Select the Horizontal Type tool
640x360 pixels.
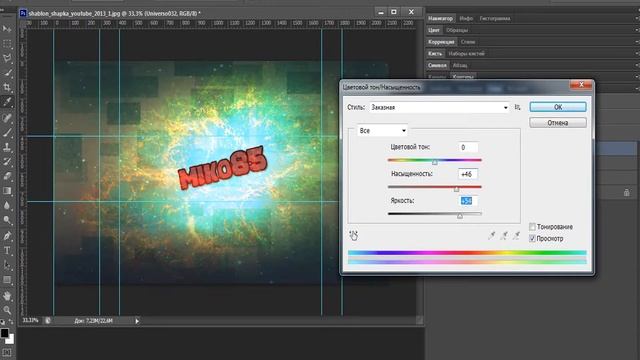point(7,251)
